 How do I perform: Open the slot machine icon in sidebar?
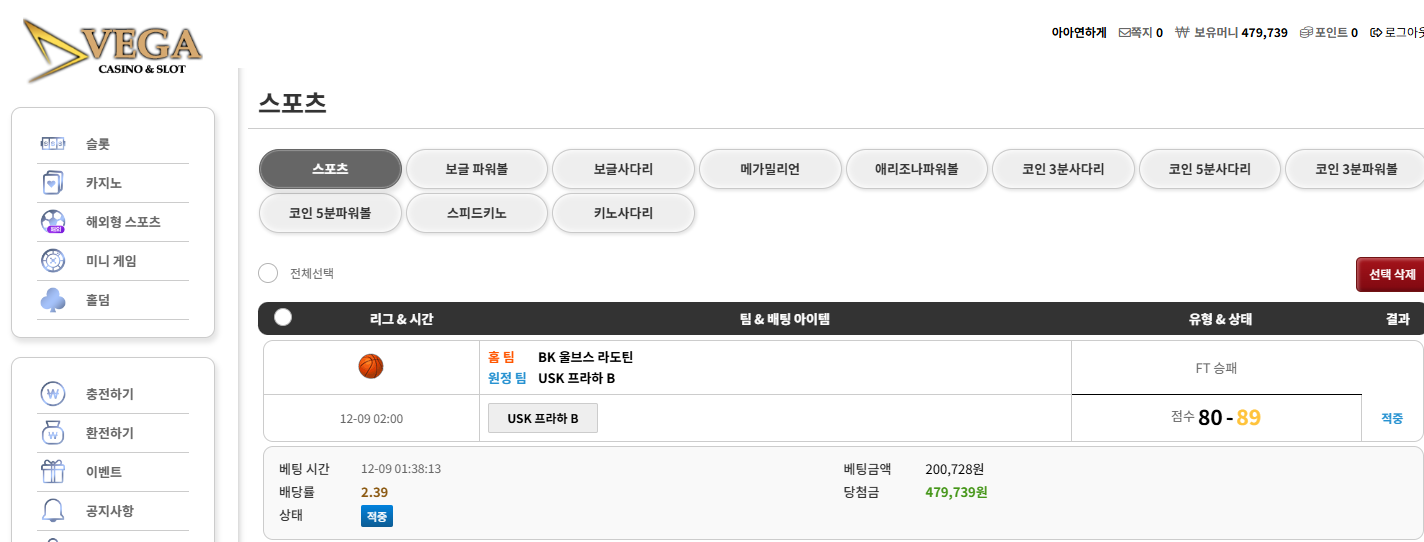(53, 144)
